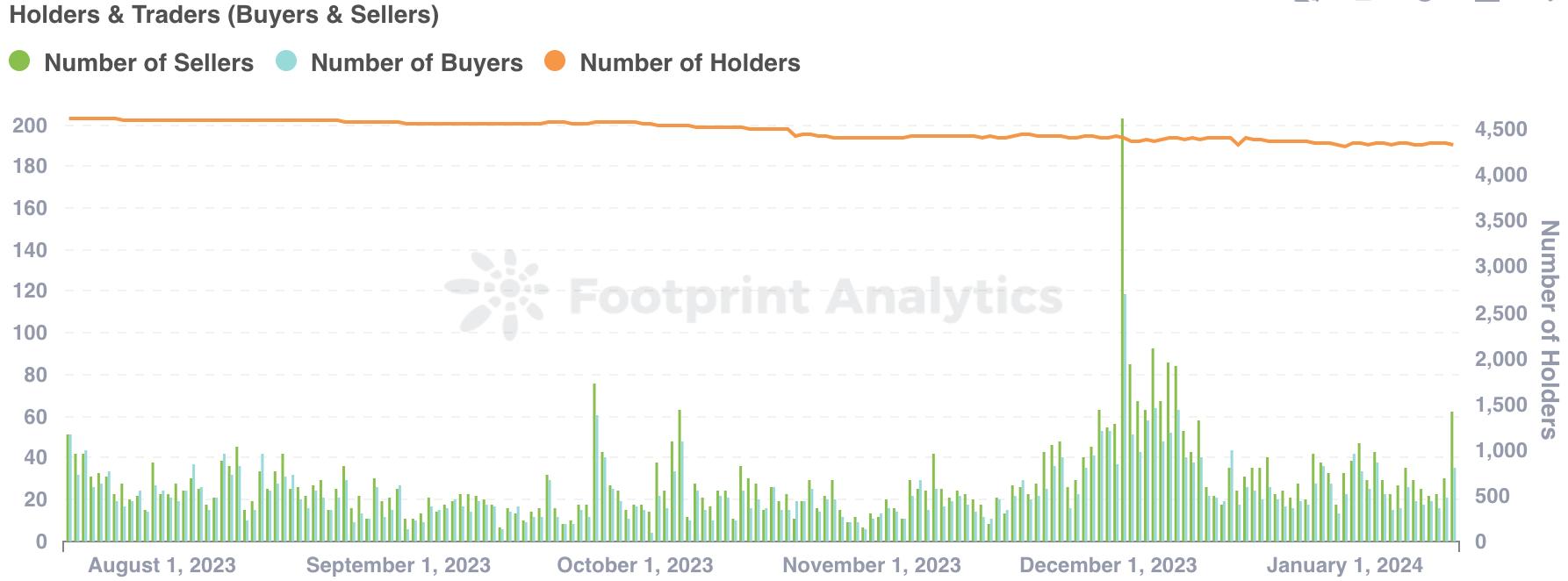Toggle the Number of Sellers series label
The height and width of the screenshot is (581, 1568).
[x=148, y=63]
